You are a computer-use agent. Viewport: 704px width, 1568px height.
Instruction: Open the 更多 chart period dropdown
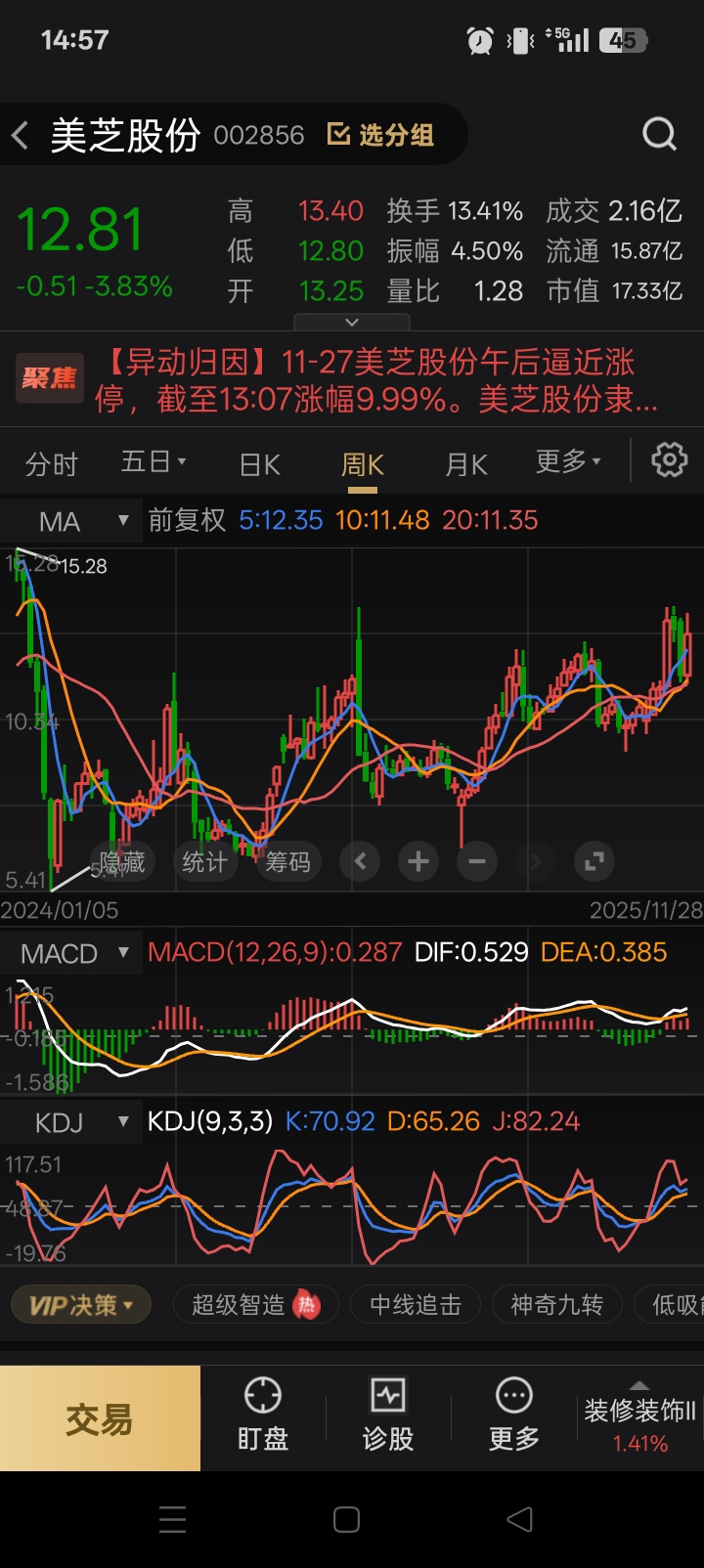tap(568, 461)
